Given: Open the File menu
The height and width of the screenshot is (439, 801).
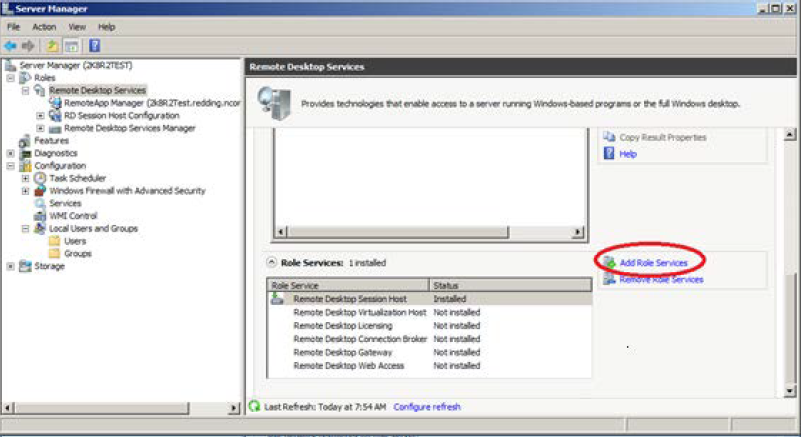Looking at the screenshot, I should coord(13,27).
